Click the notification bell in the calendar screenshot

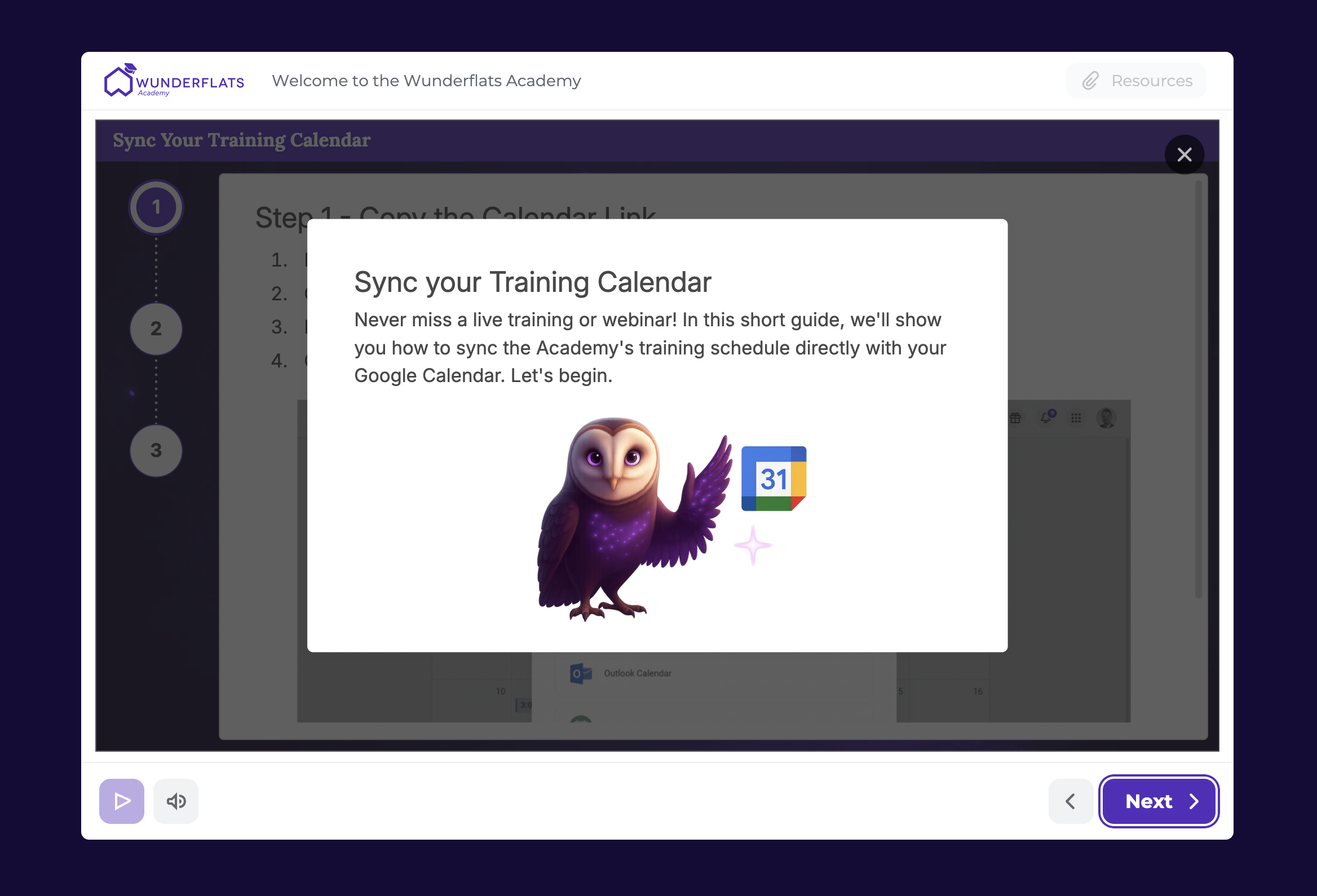[1046, 418]
